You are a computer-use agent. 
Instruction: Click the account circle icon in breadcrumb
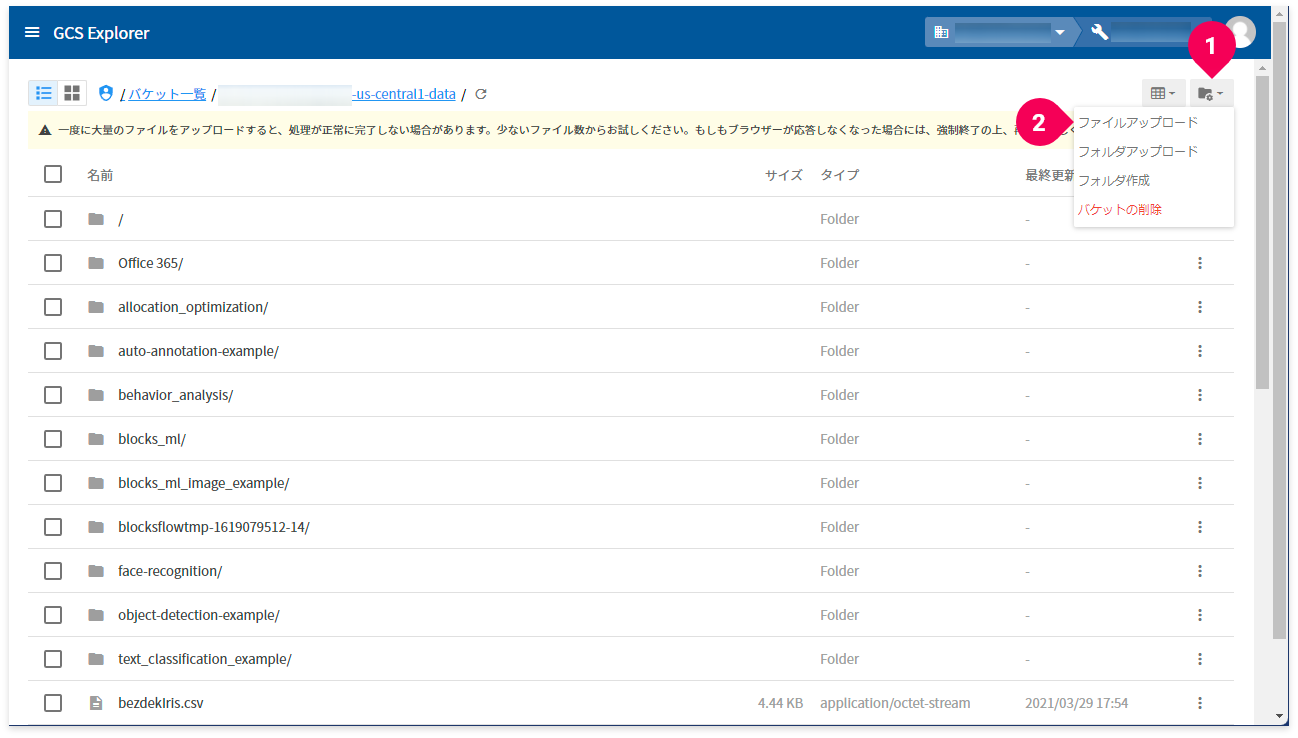[x=107, y=93]
